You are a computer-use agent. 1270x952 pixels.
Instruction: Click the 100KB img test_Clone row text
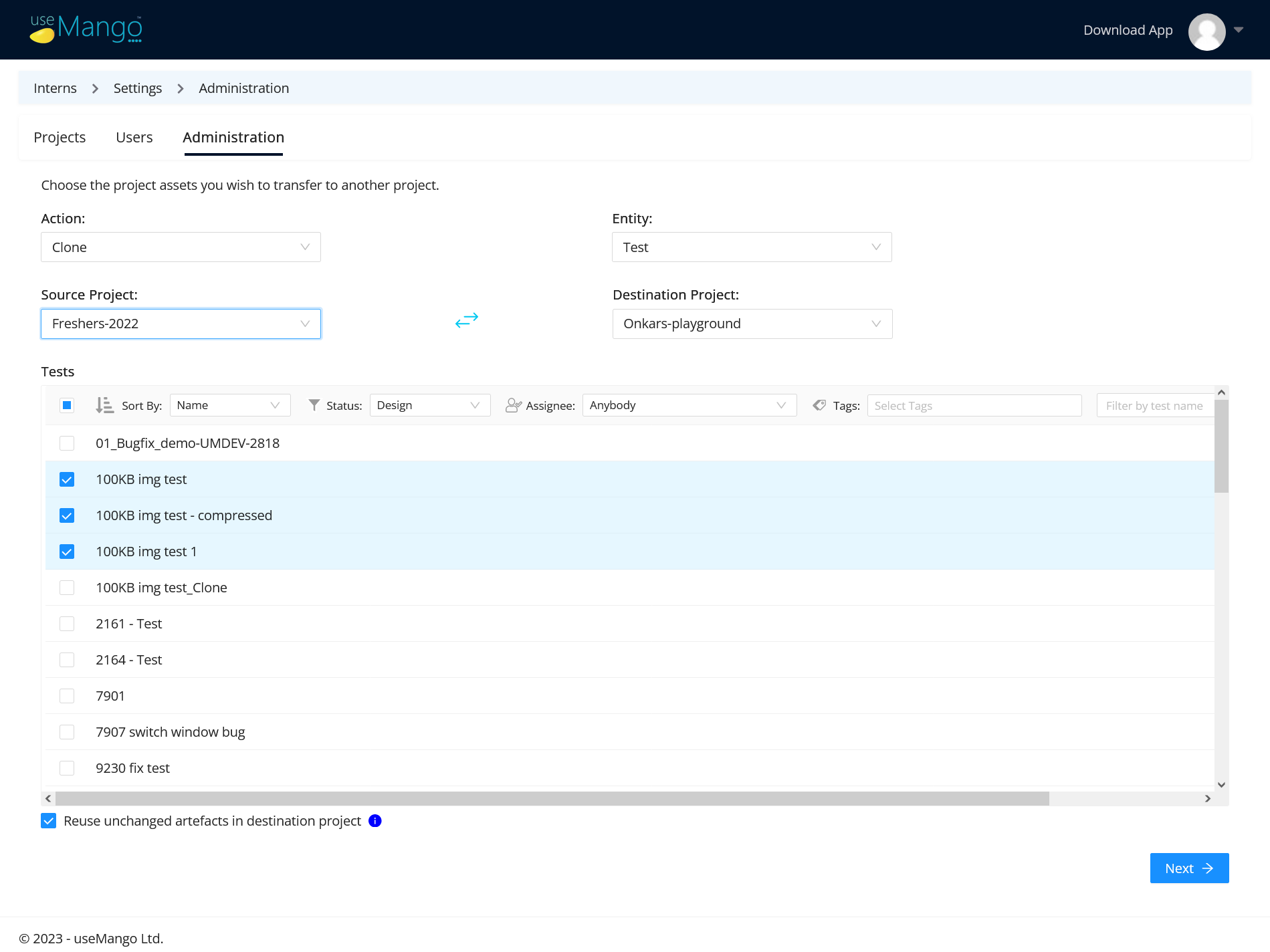click(161, 588)
